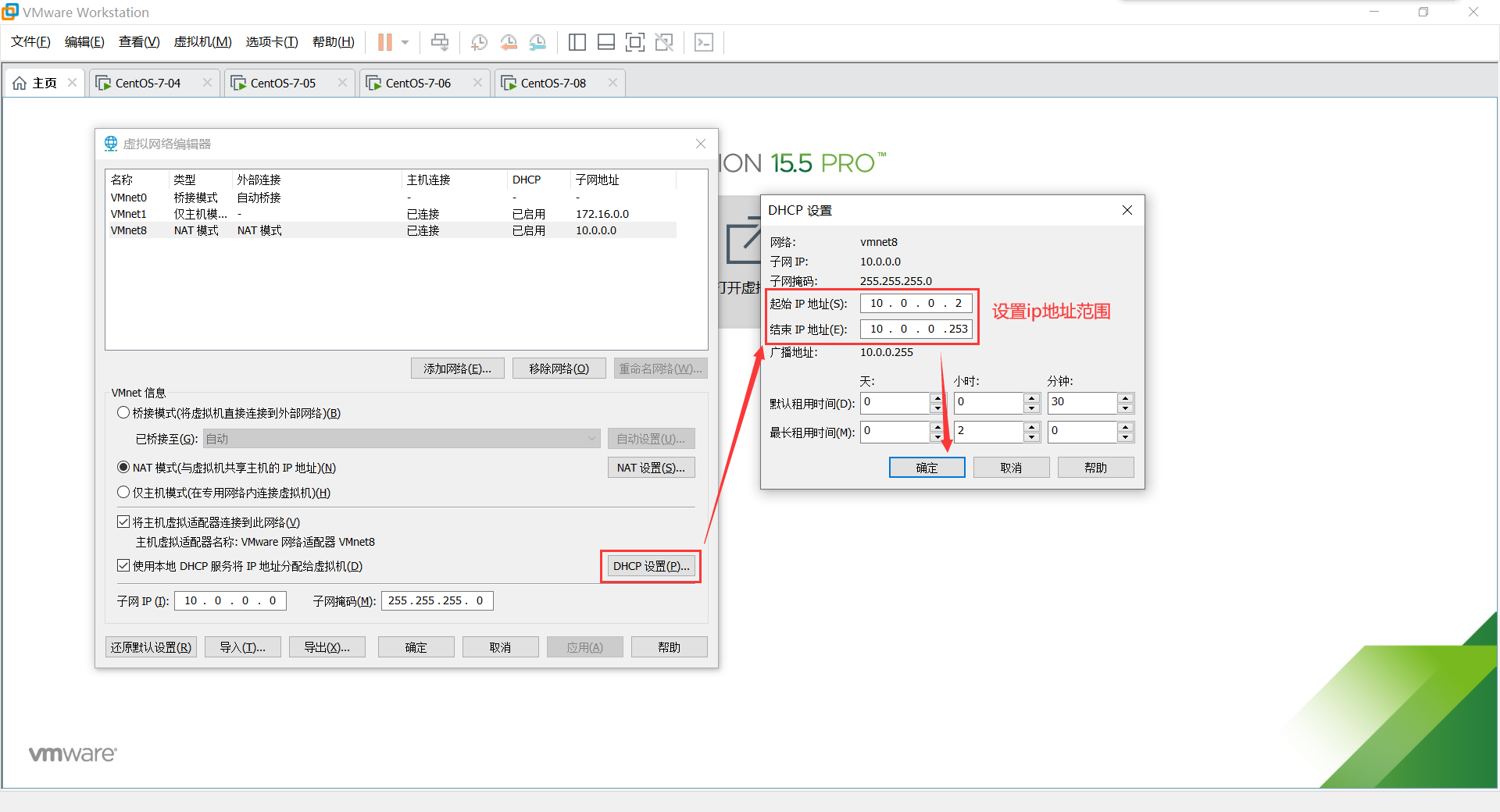Close the CentOS-7-04 tab
This screenshot has height=812, width=1500.
[207, 83]
